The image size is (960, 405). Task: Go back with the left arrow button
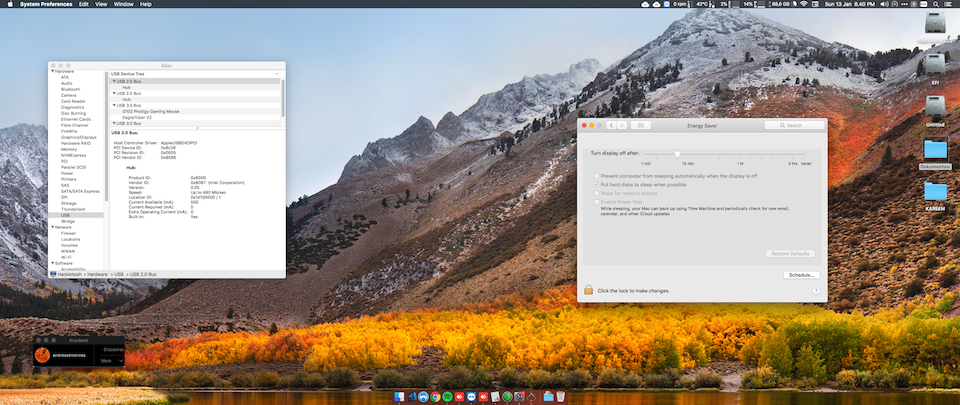point(611,125)
